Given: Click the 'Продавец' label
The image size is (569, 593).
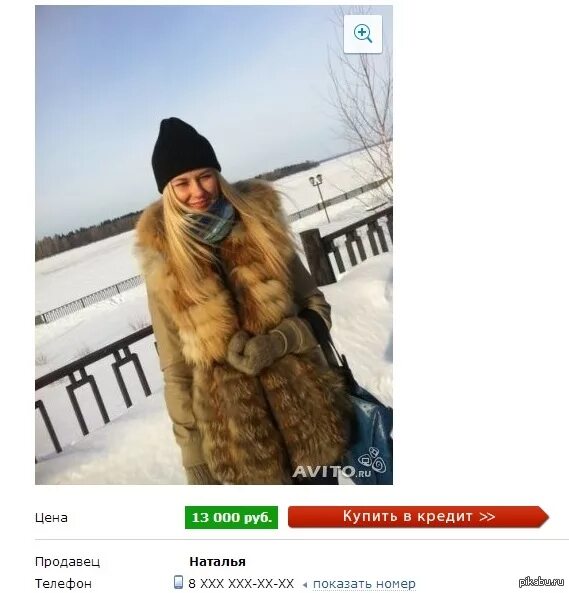Looking at the screenshot, I should [67, 562].
